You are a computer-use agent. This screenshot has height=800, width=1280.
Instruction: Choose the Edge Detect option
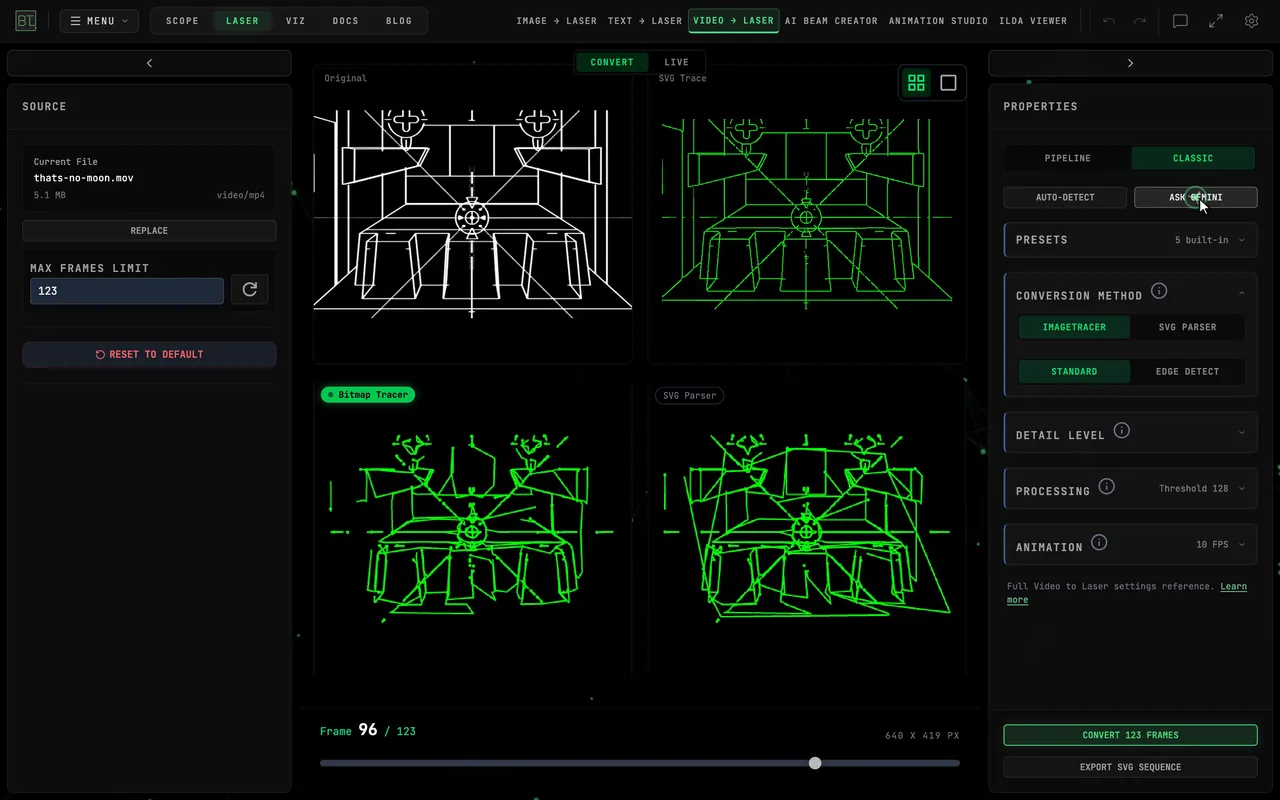(1187, 371)
